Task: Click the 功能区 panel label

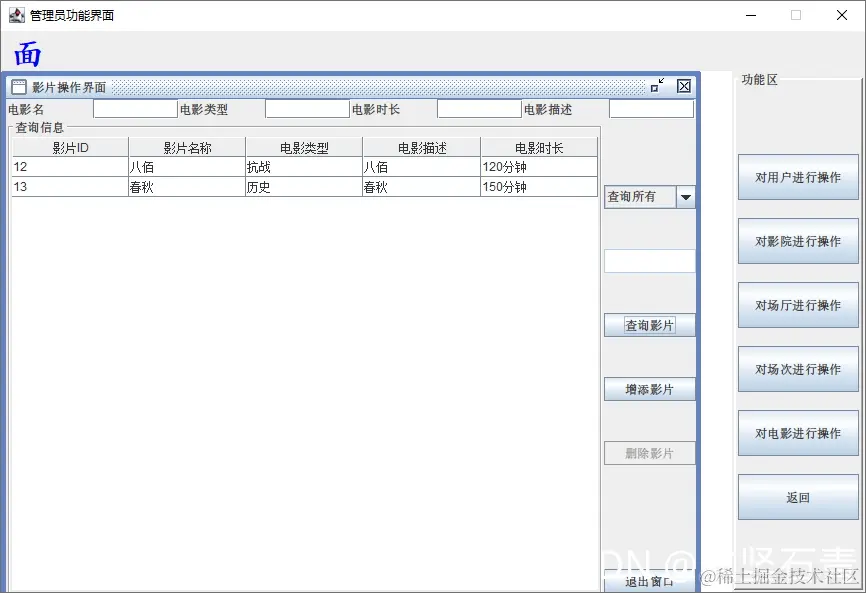Action: pos(759,80)
